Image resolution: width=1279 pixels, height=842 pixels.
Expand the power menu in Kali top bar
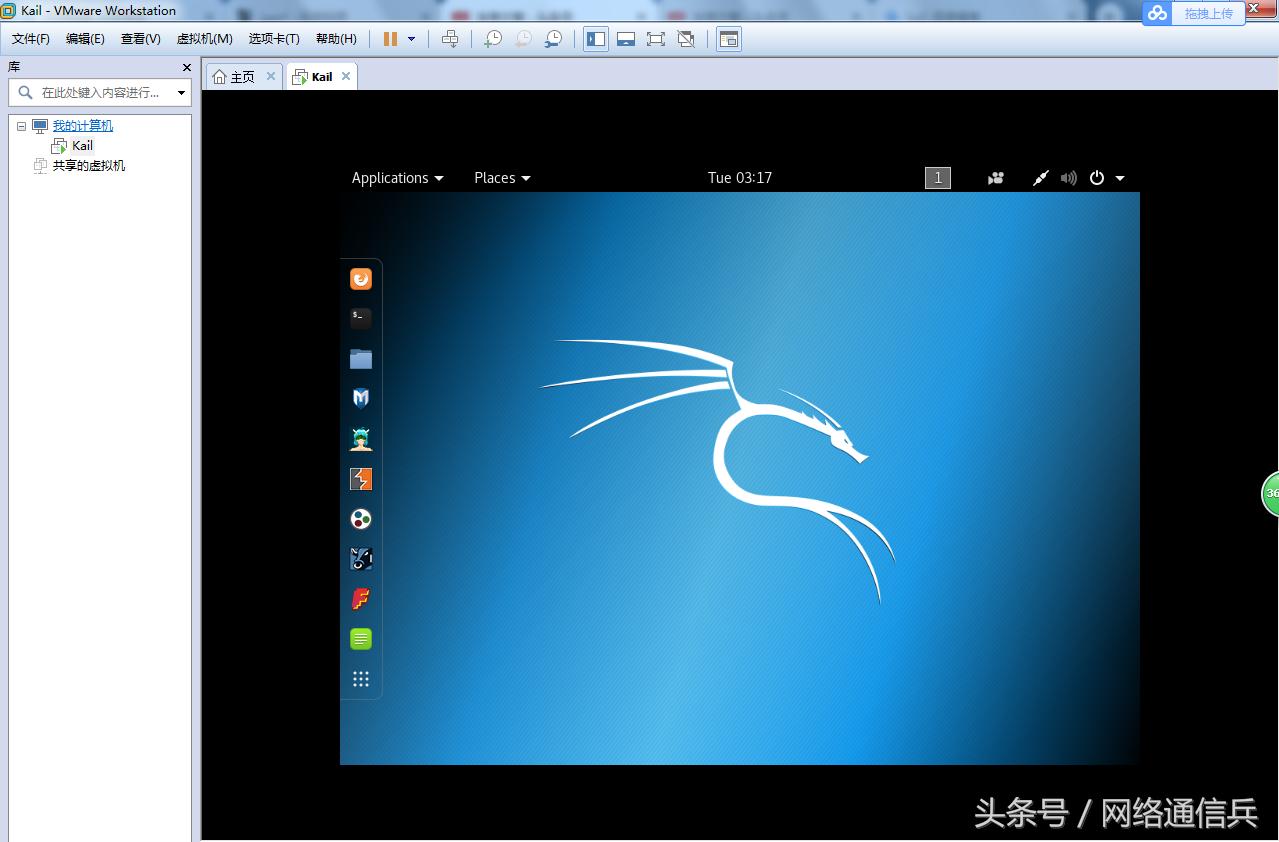[x=1119, y=178]
